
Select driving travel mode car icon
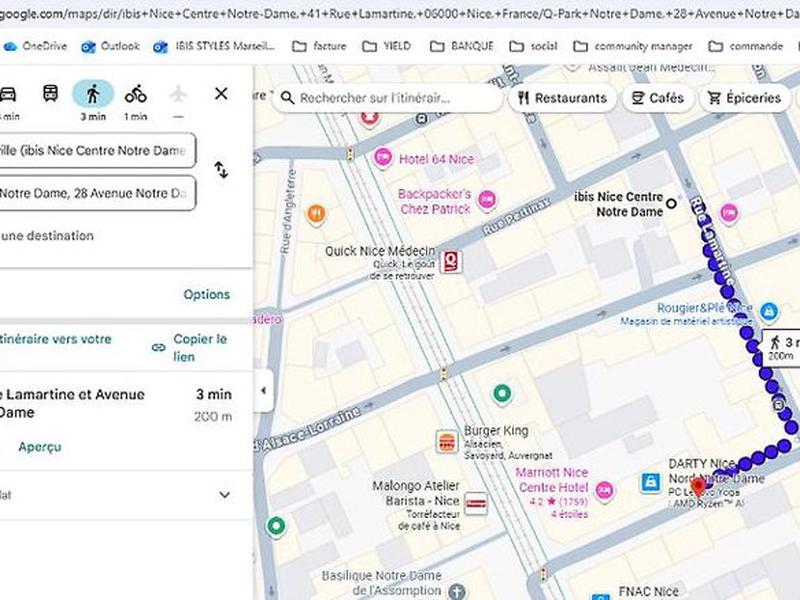(7, 94)
